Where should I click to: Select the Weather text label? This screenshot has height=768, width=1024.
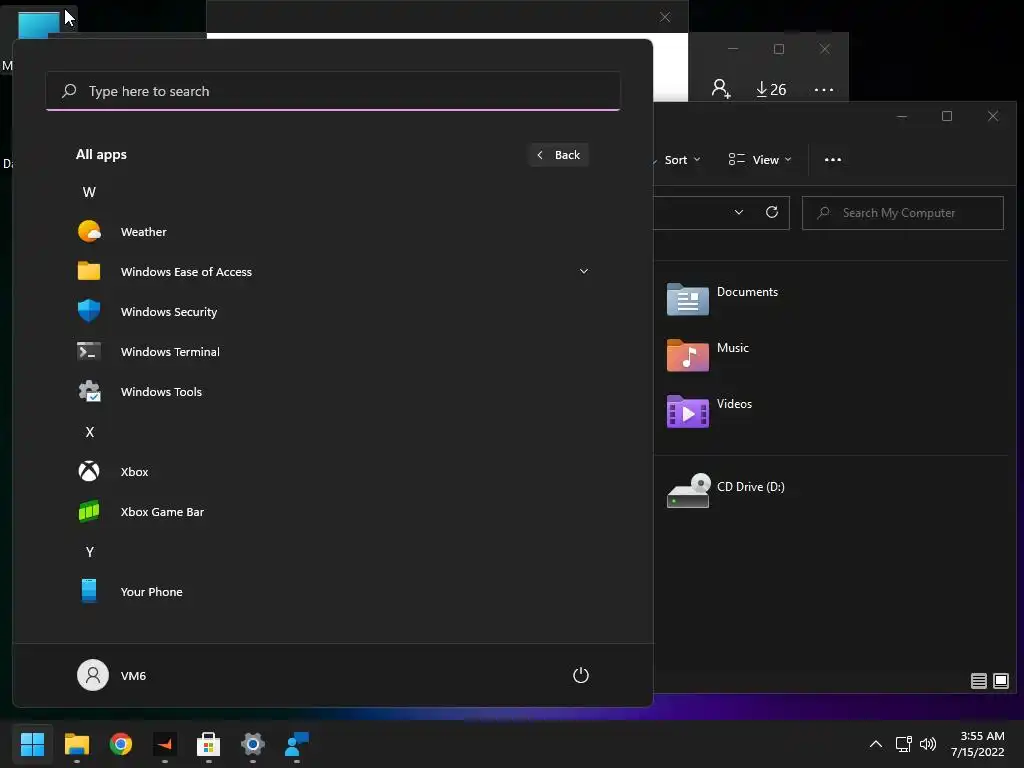144,232
